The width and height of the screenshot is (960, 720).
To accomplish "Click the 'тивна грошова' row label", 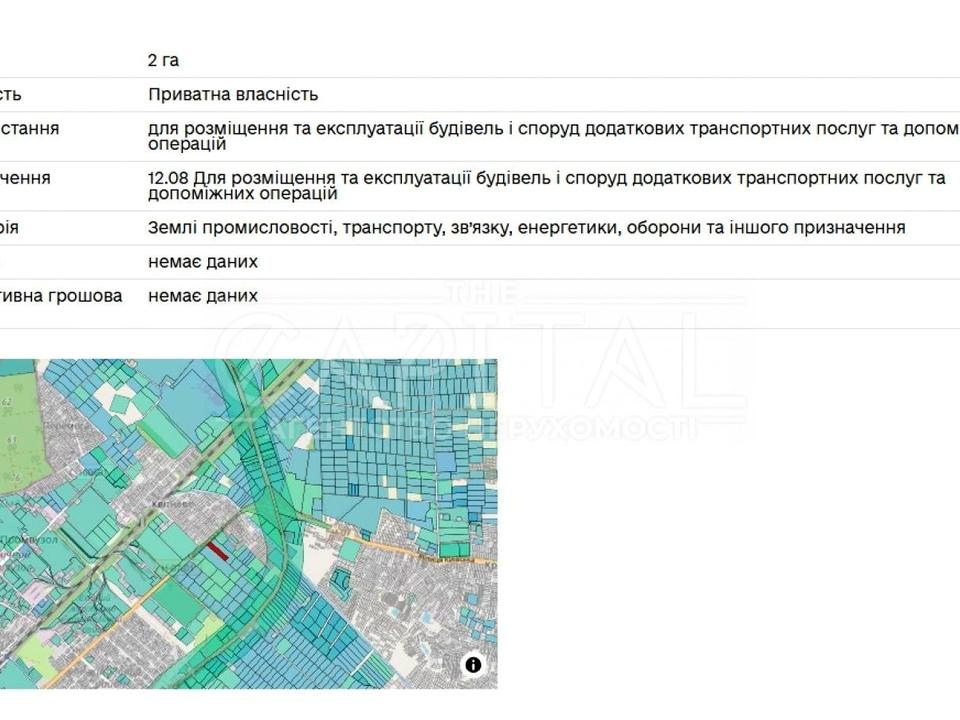I will point(61,296).
